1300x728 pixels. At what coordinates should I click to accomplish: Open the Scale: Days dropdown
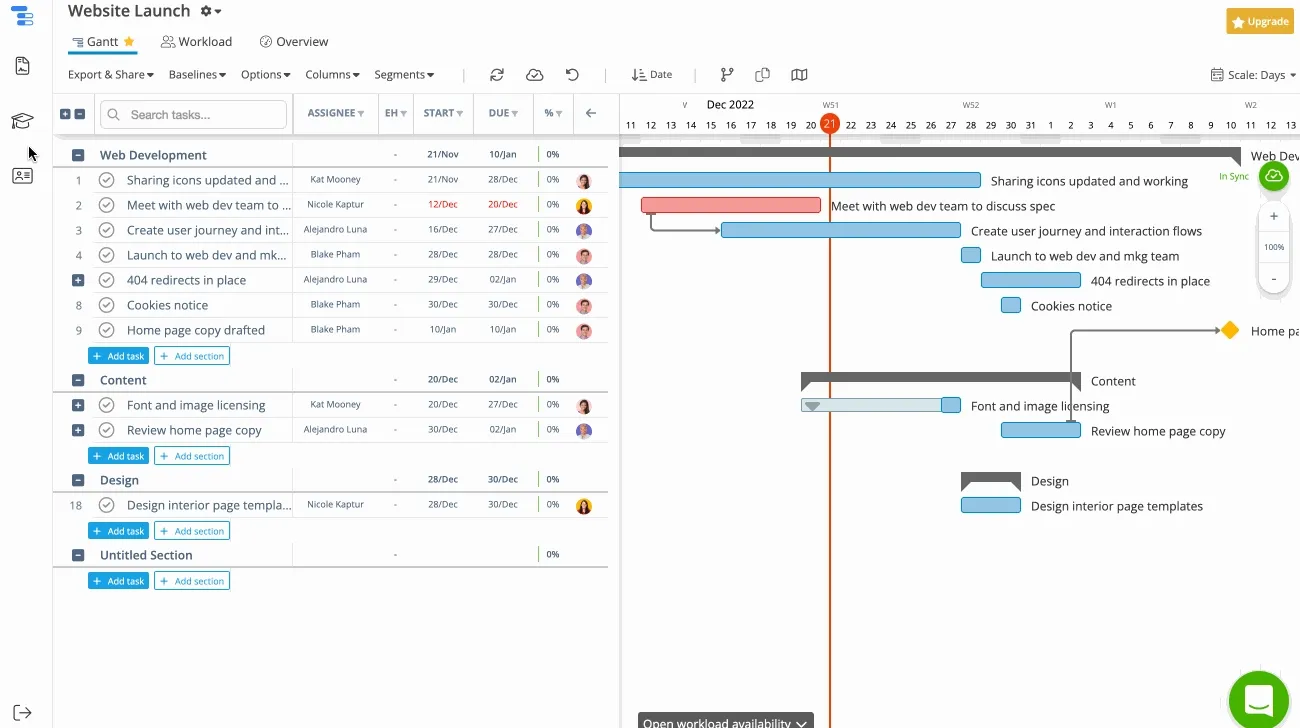tap(1253, 75)
